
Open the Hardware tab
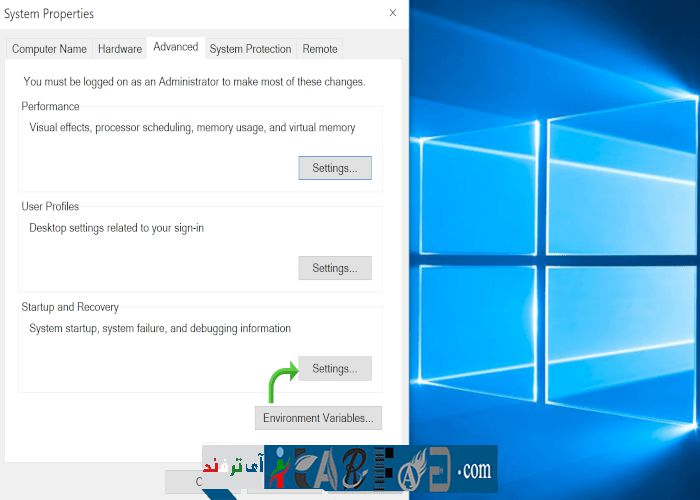pyautogui.click(x=119, y=49)
